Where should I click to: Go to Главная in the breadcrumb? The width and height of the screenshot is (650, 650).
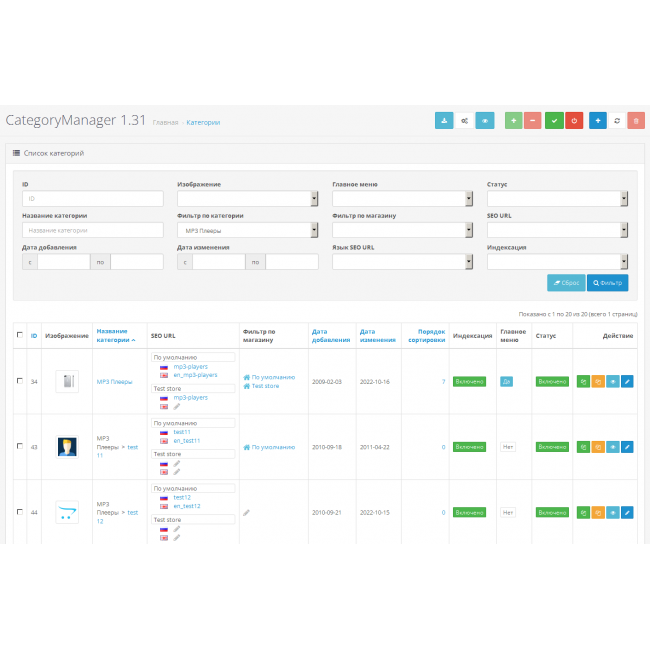165,122
